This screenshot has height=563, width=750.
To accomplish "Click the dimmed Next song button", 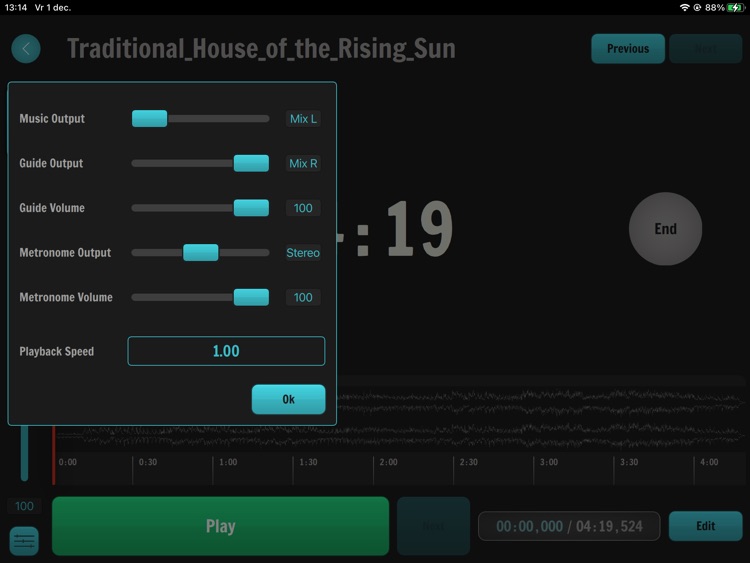I will pos(706,49).
